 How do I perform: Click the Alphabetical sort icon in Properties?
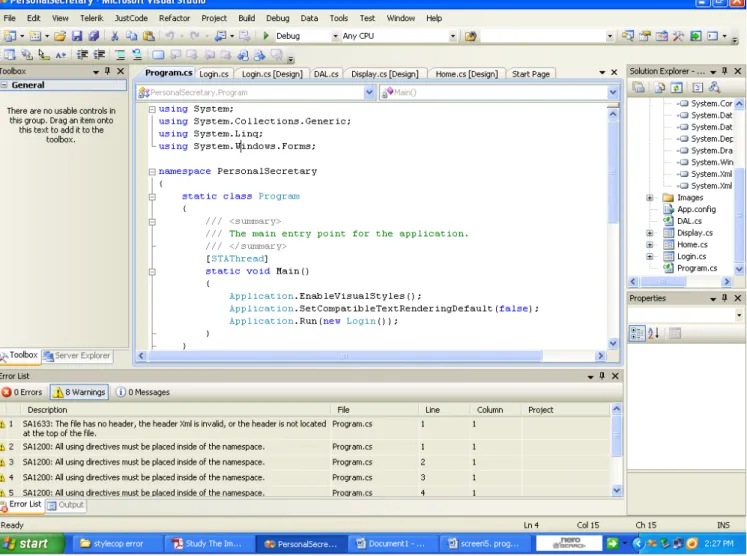click(654, 334)
